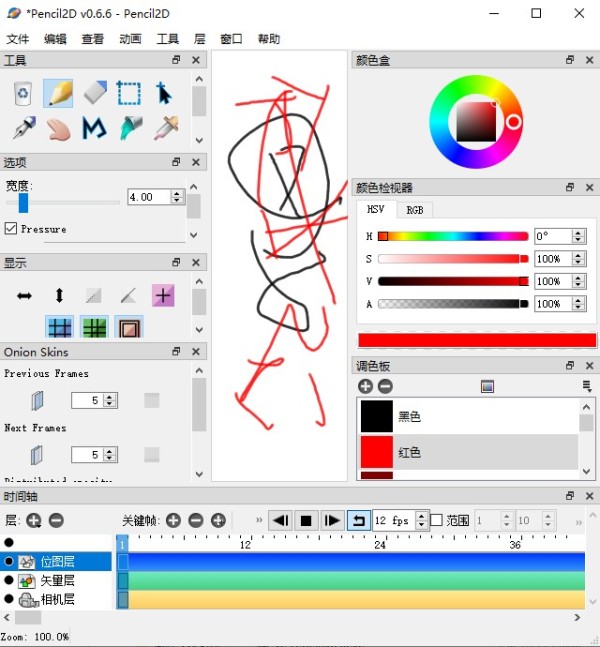
Task: Increase width value spinner
Action: tap(177, 193)
